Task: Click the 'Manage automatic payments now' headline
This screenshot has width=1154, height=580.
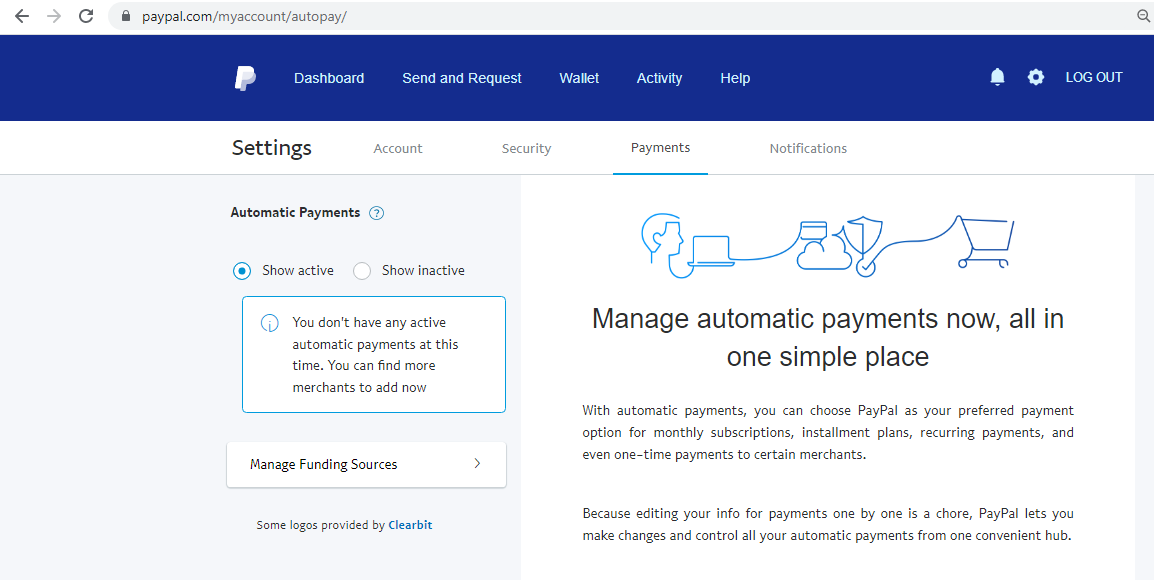Action: (x=828, y=338)
